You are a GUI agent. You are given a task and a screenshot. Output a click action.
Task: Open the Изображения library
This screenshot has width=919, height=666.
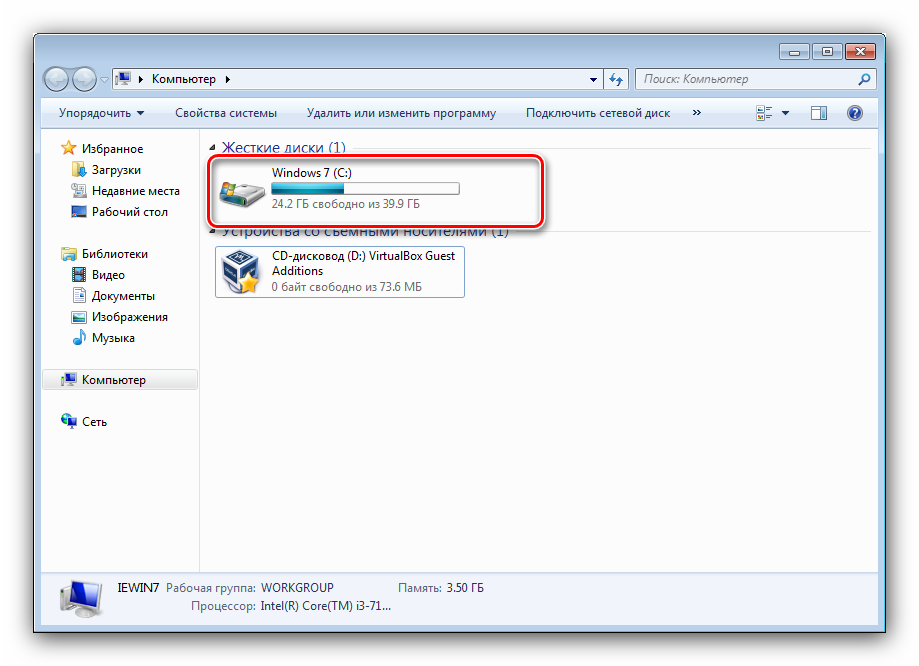[x=130, y=317]
